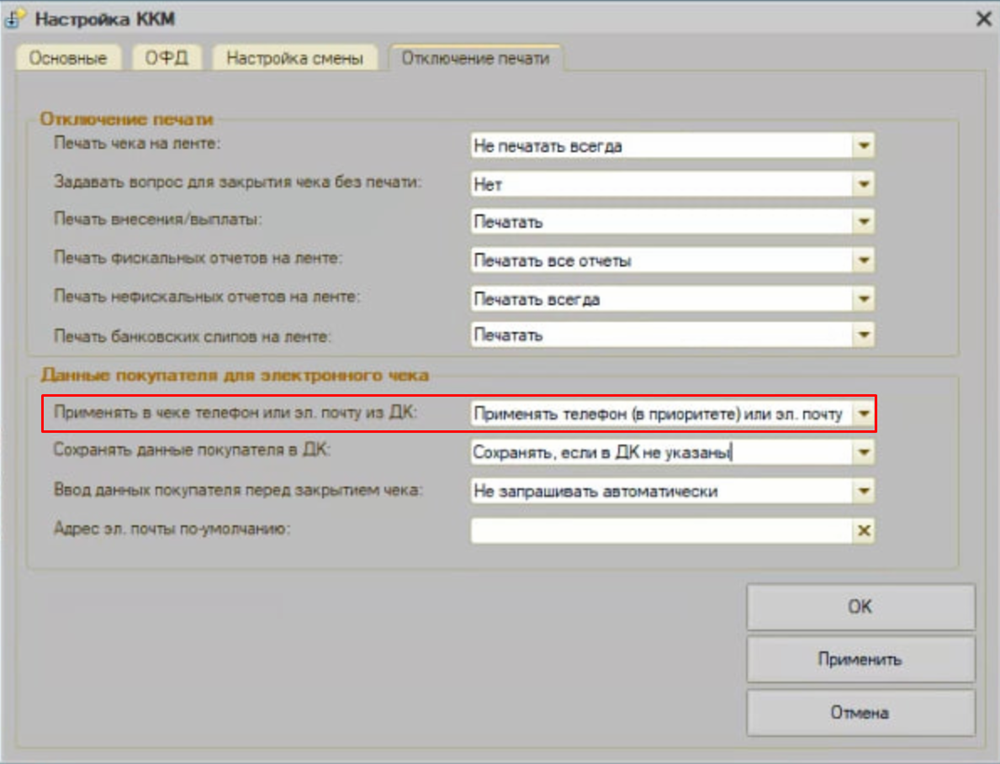Viewport: 1000px width, 764px height.
Task: Open the ОФД tab
Action: [166, 58]
